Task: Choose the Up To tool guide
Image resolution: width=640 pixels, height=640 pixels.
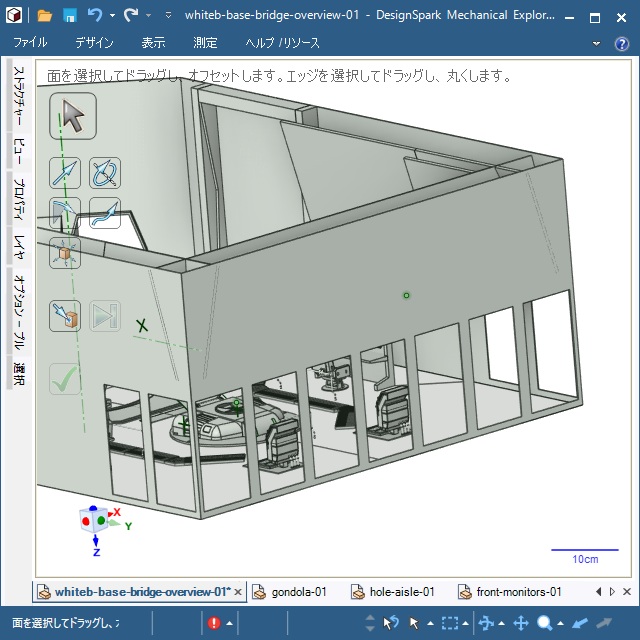Action: [65, 316]
